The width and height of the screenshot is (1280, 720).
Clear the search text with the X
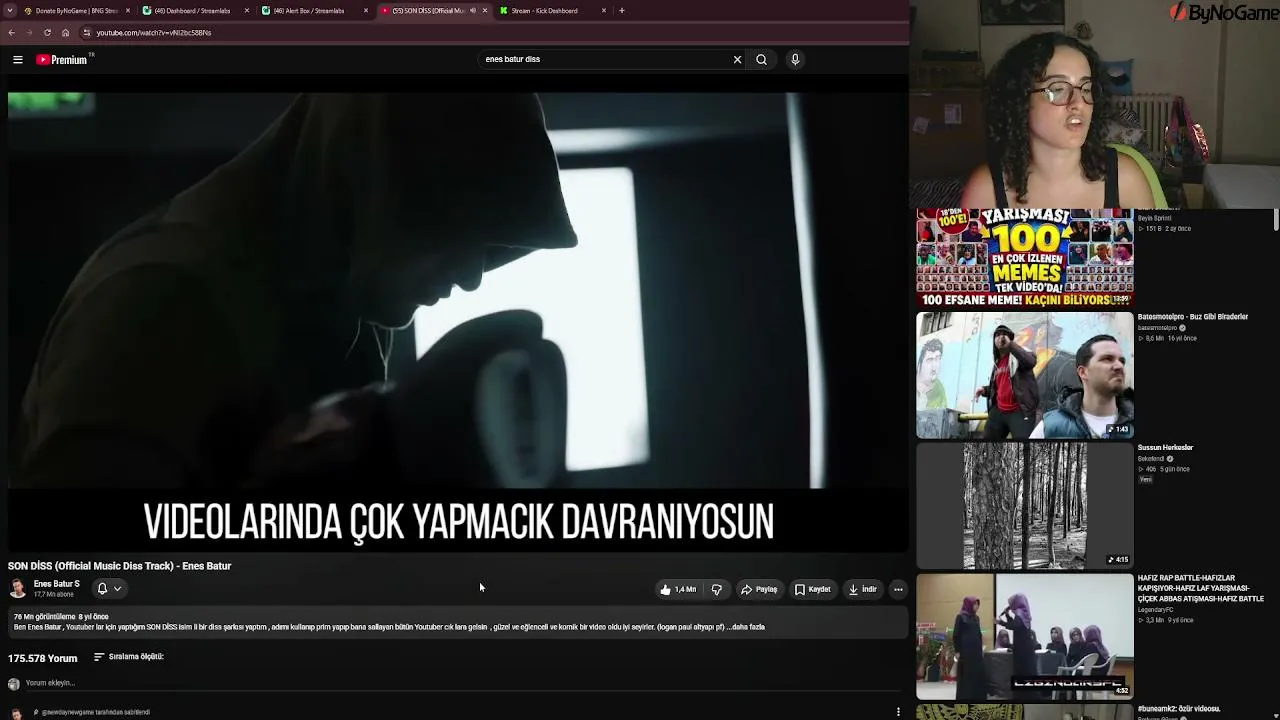point(738,60)
